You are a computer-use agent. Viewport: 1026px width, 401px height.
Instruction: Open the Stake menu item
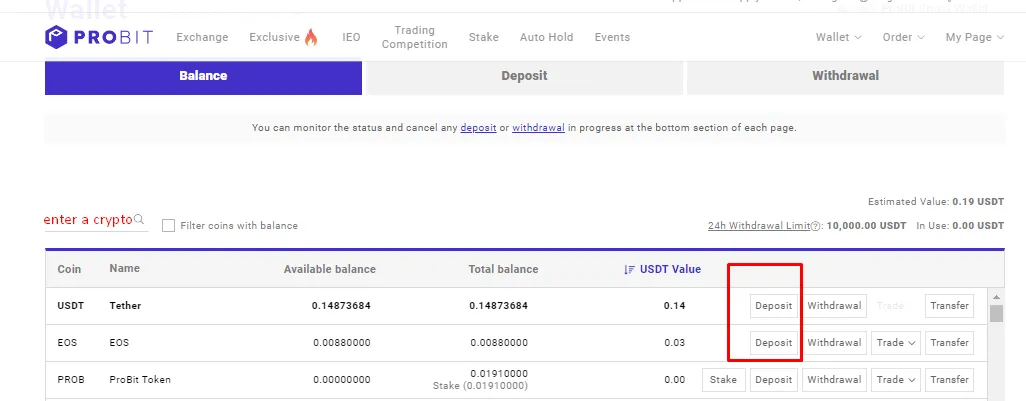[x=484, y=37]
